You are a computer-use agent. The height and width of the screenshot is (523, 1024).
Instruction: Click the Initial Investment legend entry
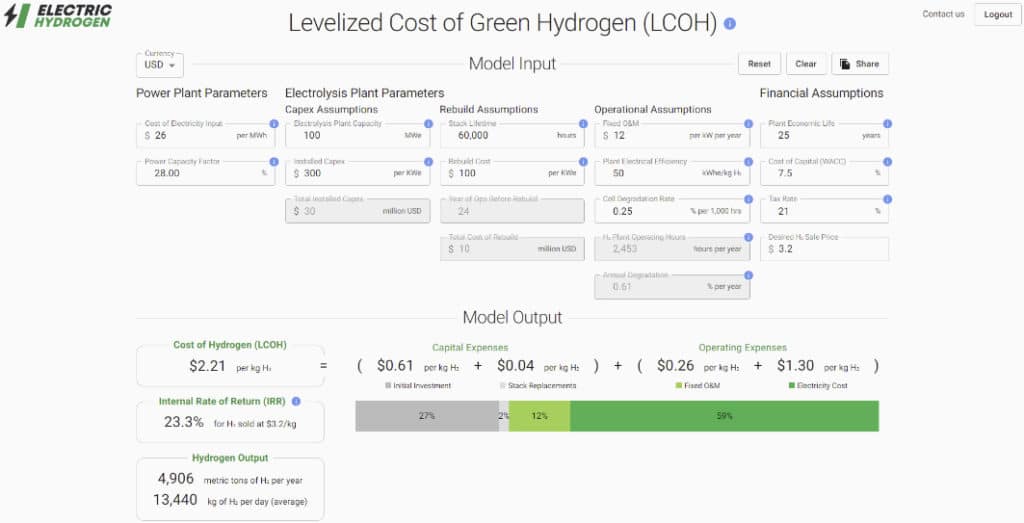point(418,386)
